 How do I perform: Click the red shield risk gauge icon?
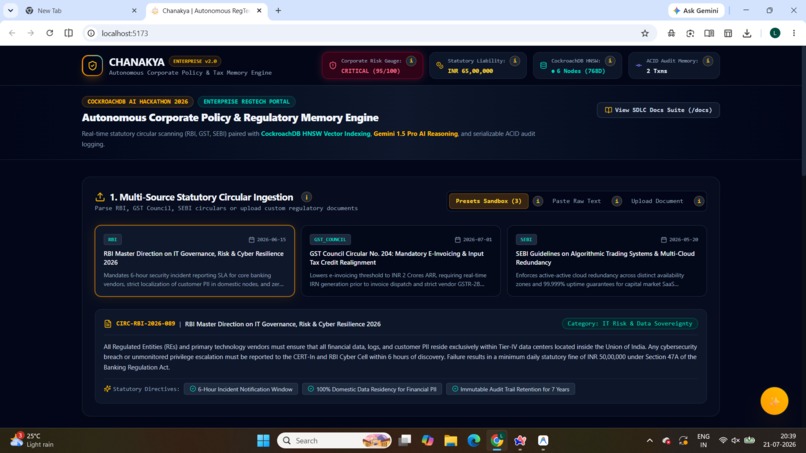coord(333,66)
